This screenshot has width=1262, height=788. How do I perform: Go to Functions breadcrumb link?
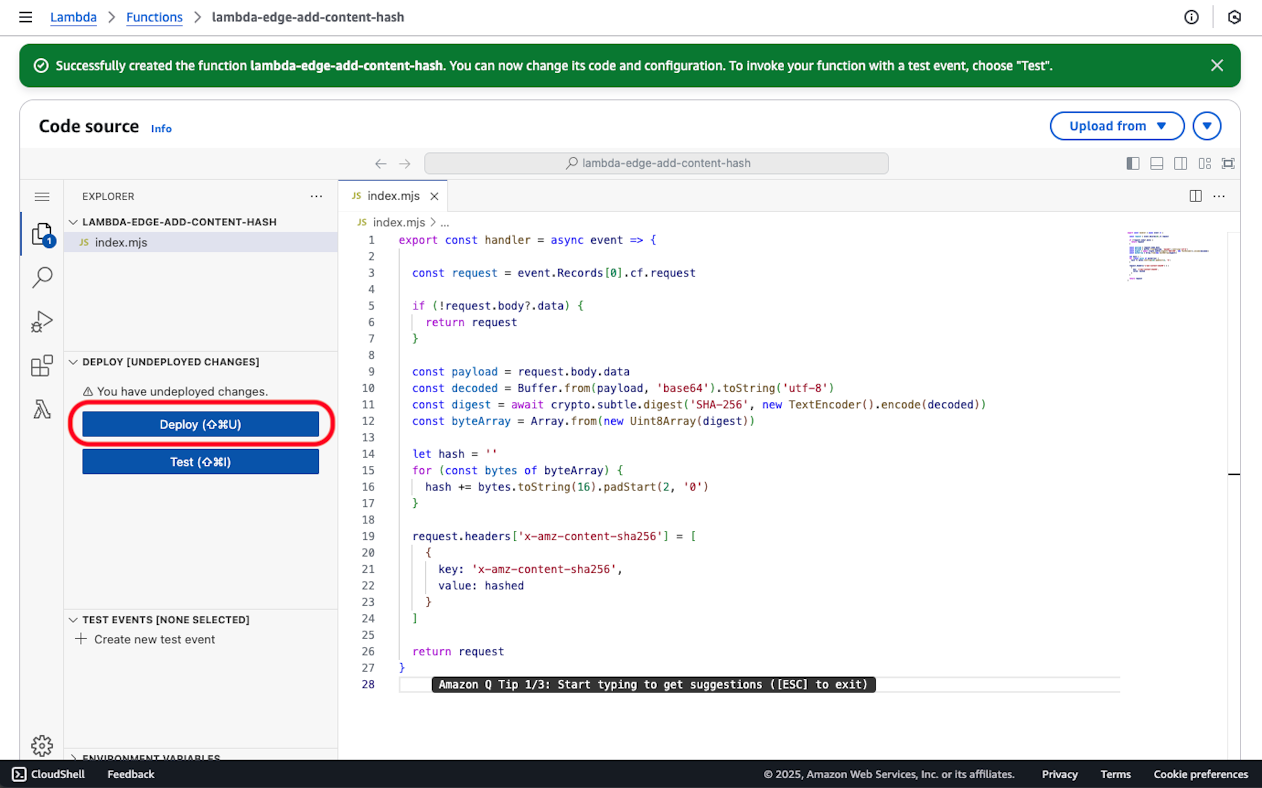[154, 17]
